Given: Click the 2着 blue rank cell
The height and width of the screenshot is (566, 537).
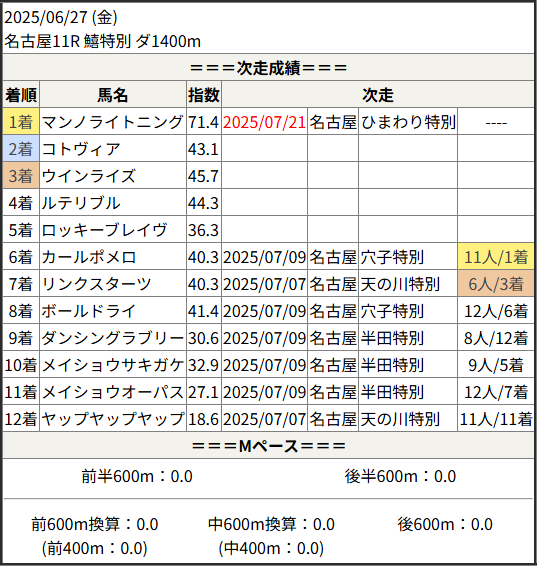Looking at the screenshot, I should pos(21,149).
